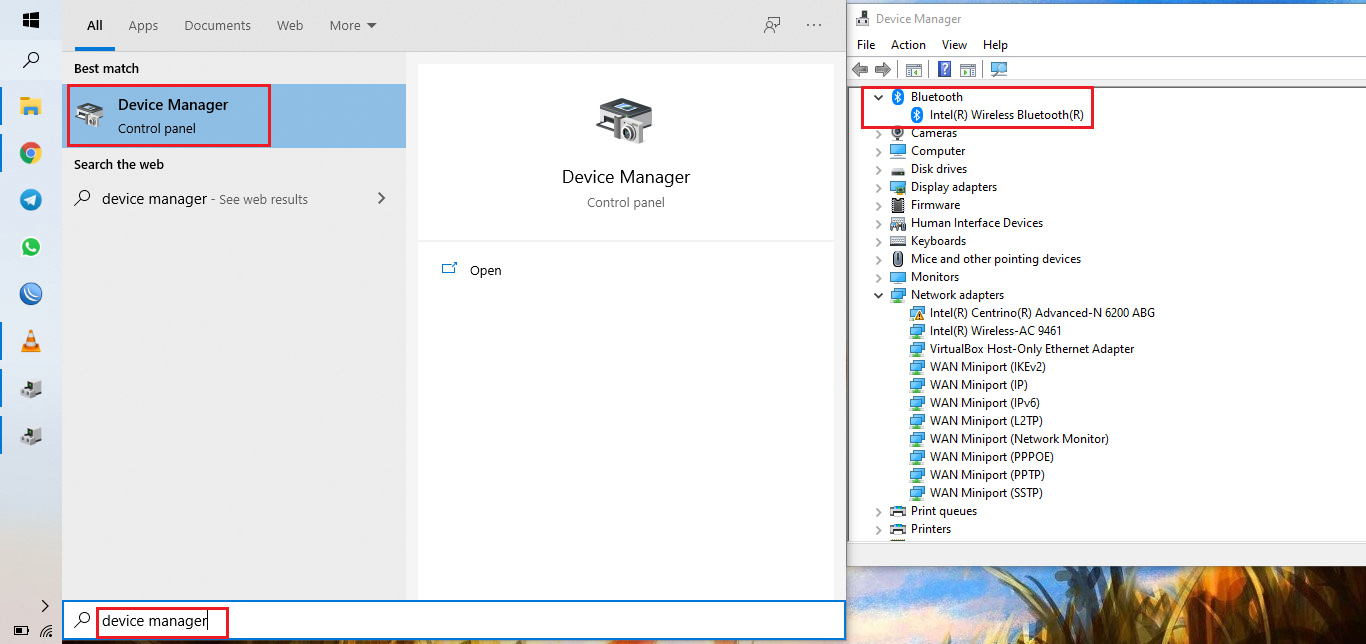Click the Open icon in preview pane
This screenshot has width=1366, height=644.
(x=450, y=269)
